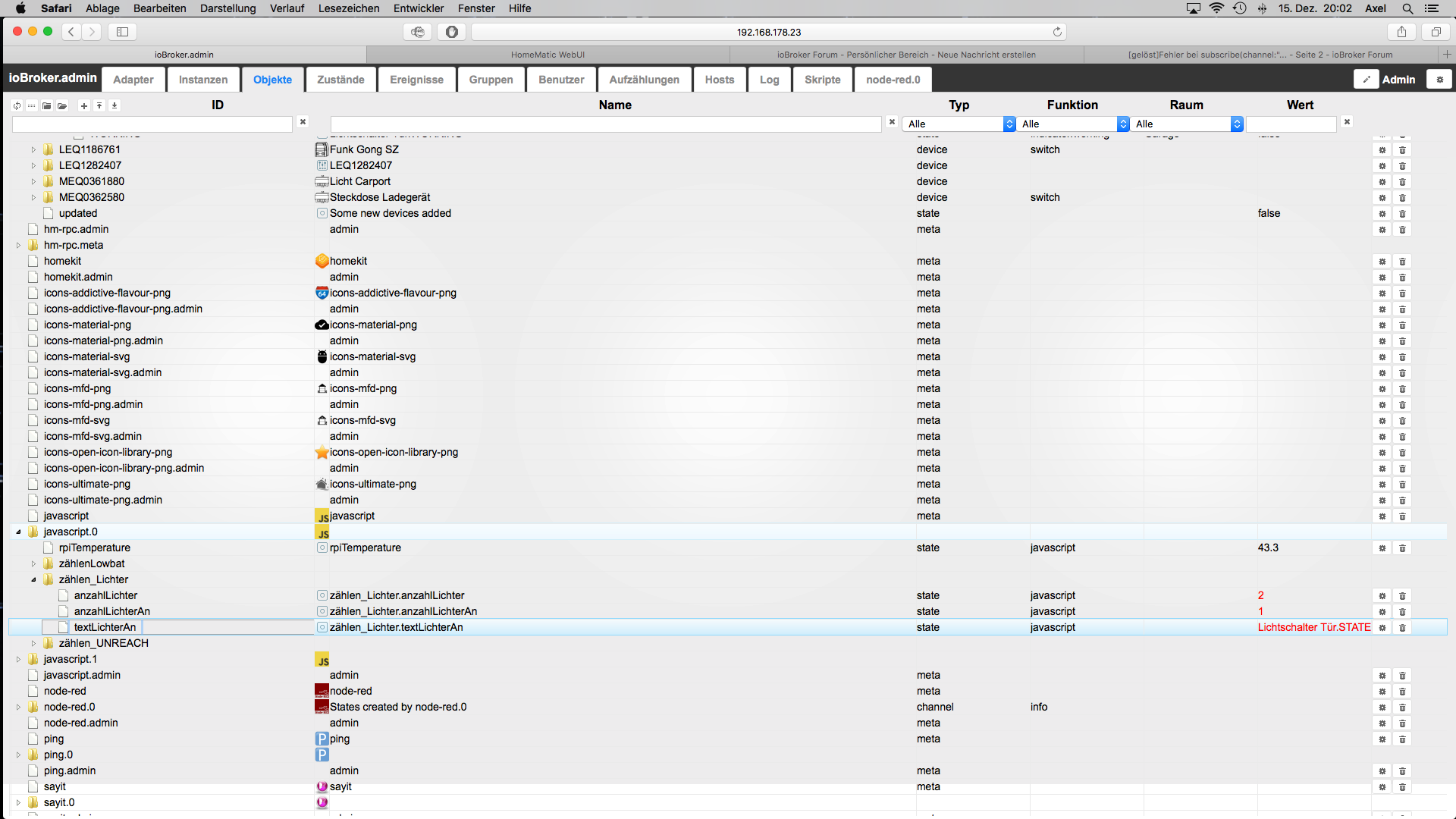This screenshot has width=1456, height=819.
Task: Click the ID filter input field
Action: coord(152,124)
